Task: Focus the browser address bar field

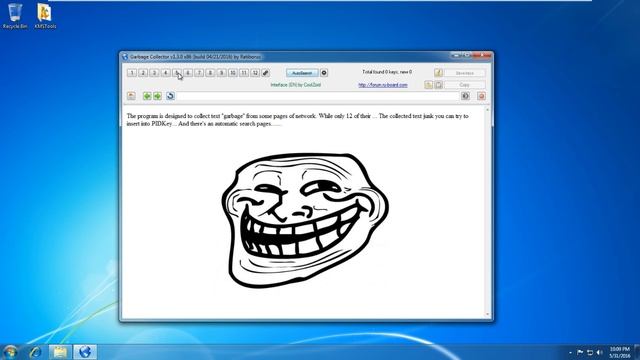Action: tap(318, 96)
